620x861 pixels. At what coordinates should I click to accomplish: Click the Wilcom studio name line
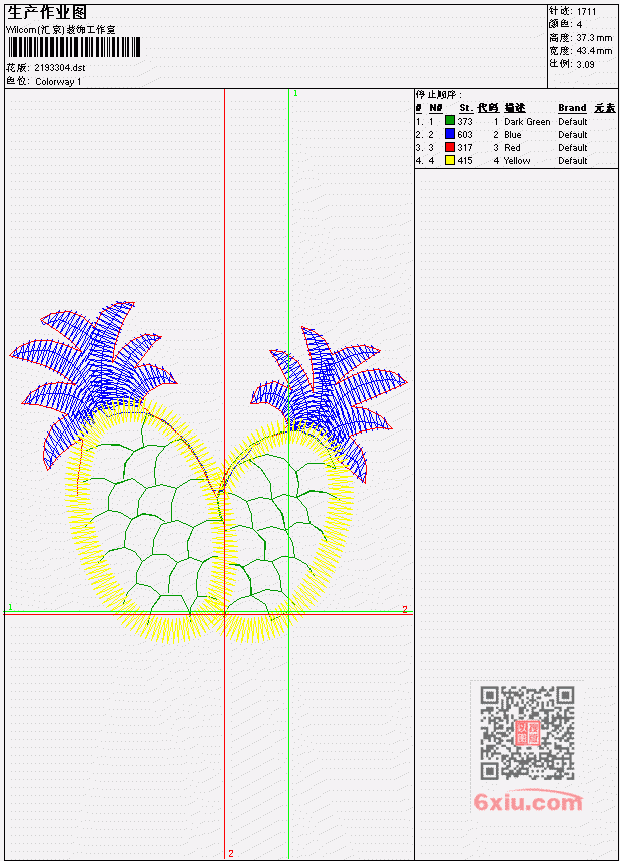(x=61, y=30)
